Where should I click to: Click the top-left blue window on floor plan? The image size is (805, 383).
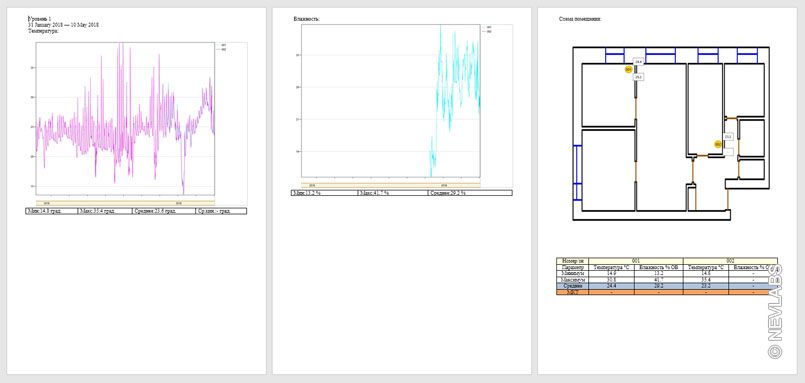[615, 55]
